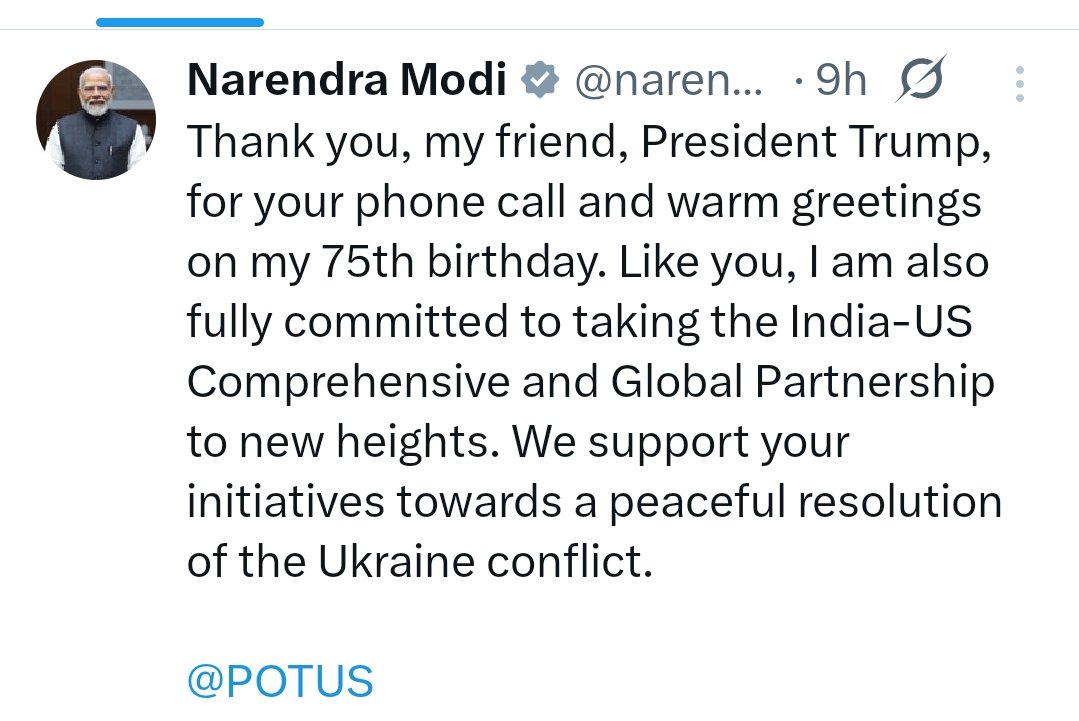Open the @POTUS mention link
Screen dimensions: 1079x721
pos(280,682)
